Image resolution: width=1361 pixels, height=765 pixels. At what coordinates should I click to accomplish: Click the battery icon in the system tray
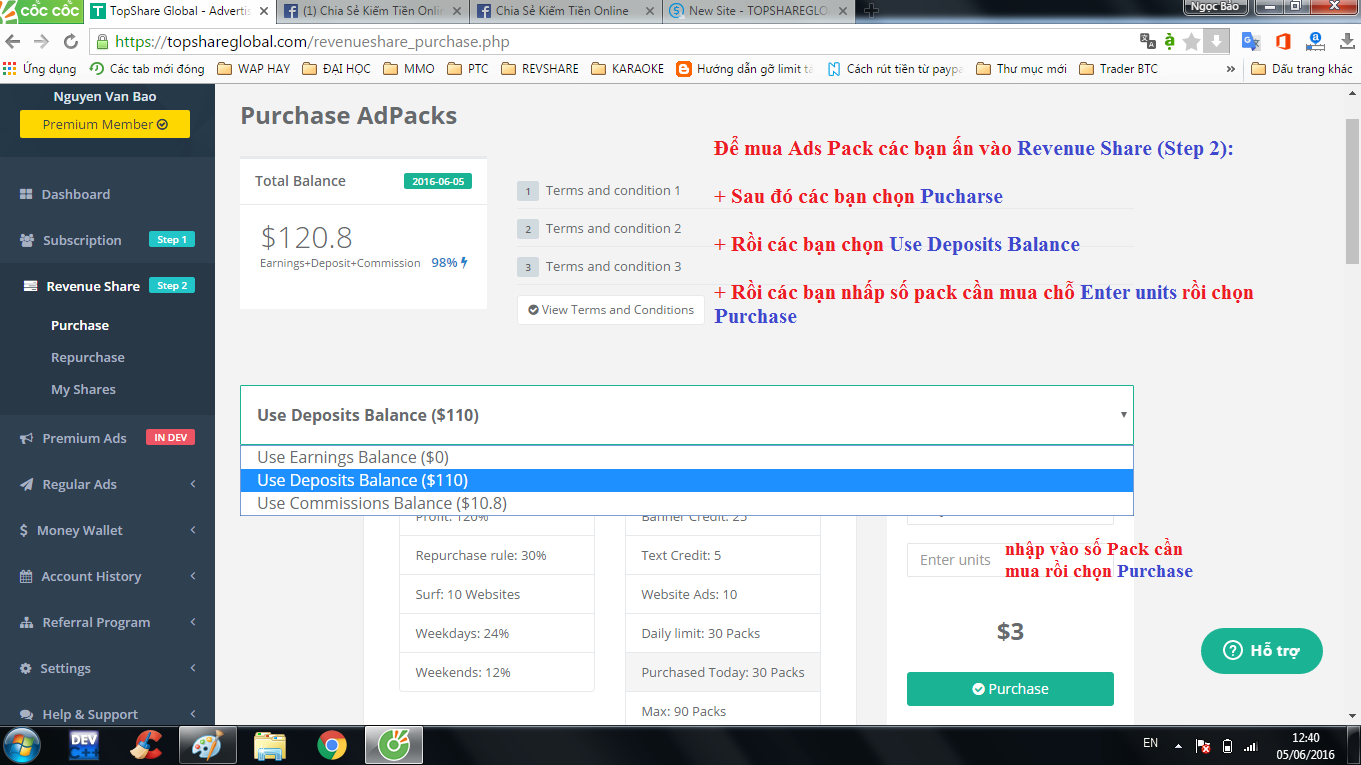(x=1228, y=746)
